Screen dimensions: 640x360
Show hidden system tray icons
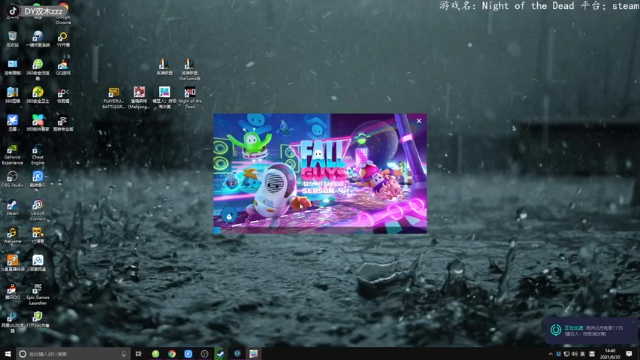(551, 354)
